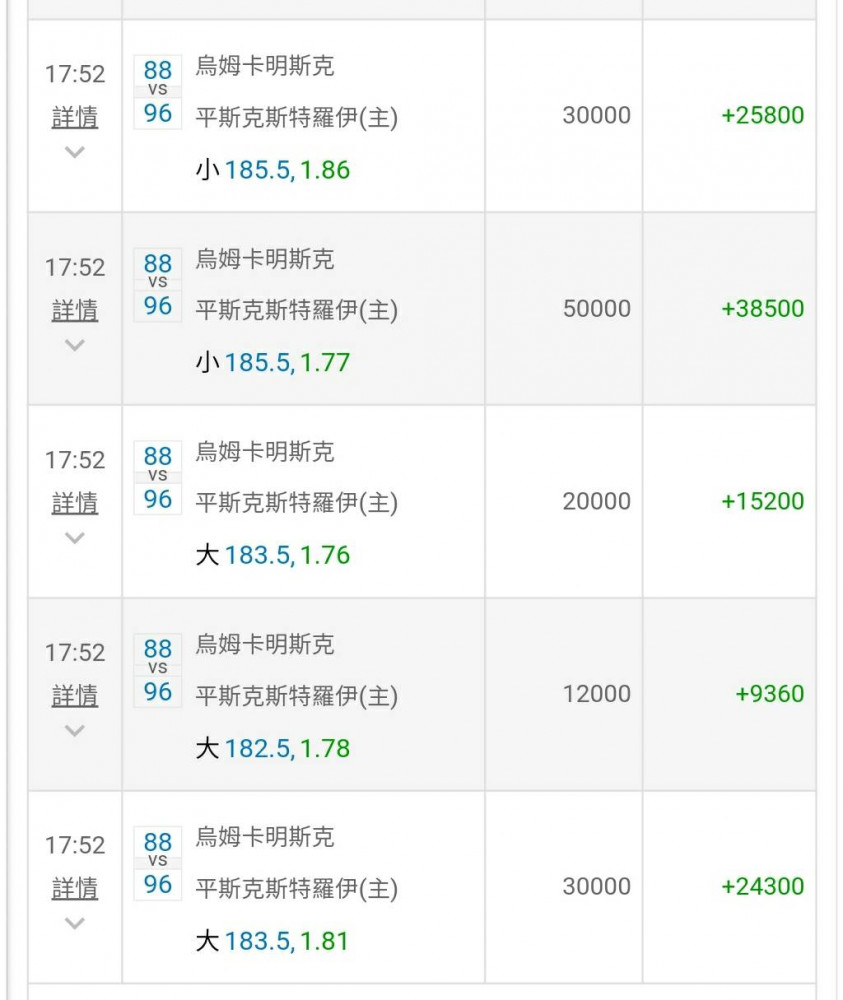
Task: Select the 小 185.5, 1.86 odds text
Action: 273,170
